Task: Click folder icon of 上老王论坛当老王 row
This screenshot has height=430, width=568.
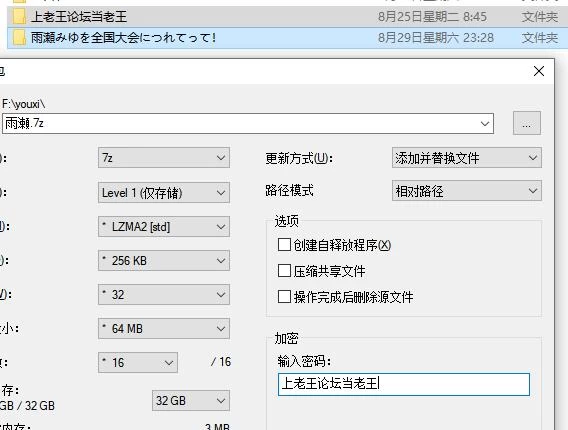Action: 19,17
